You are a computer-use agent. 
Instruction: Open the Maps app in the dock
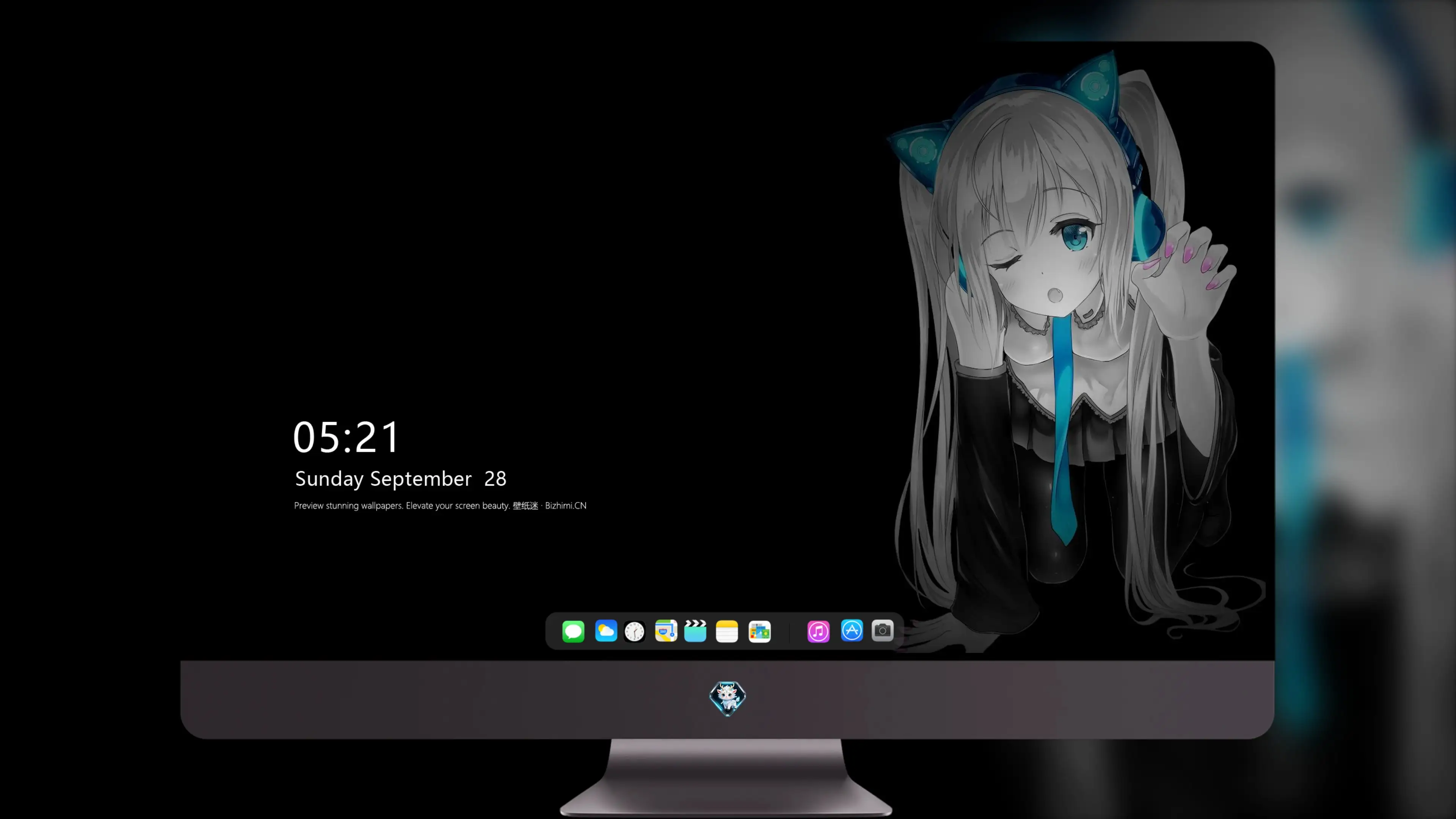tap(666, 631)
